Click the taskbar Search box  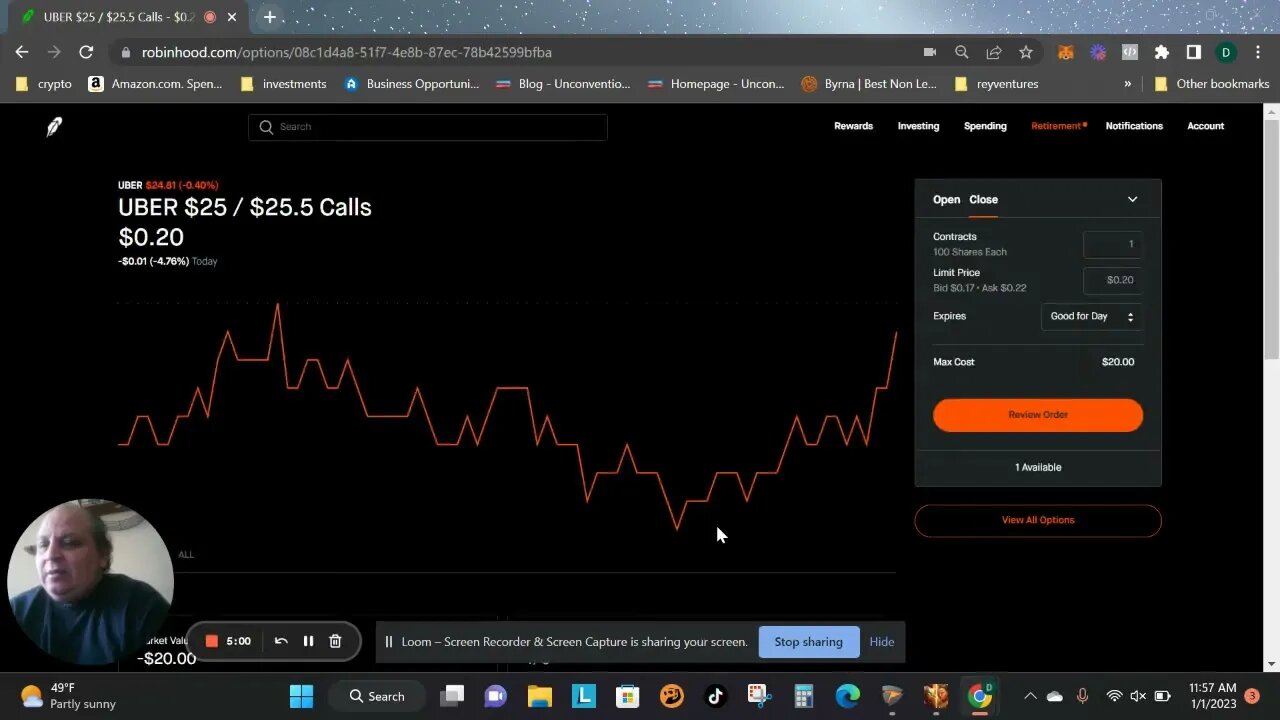tap(377, 696)
